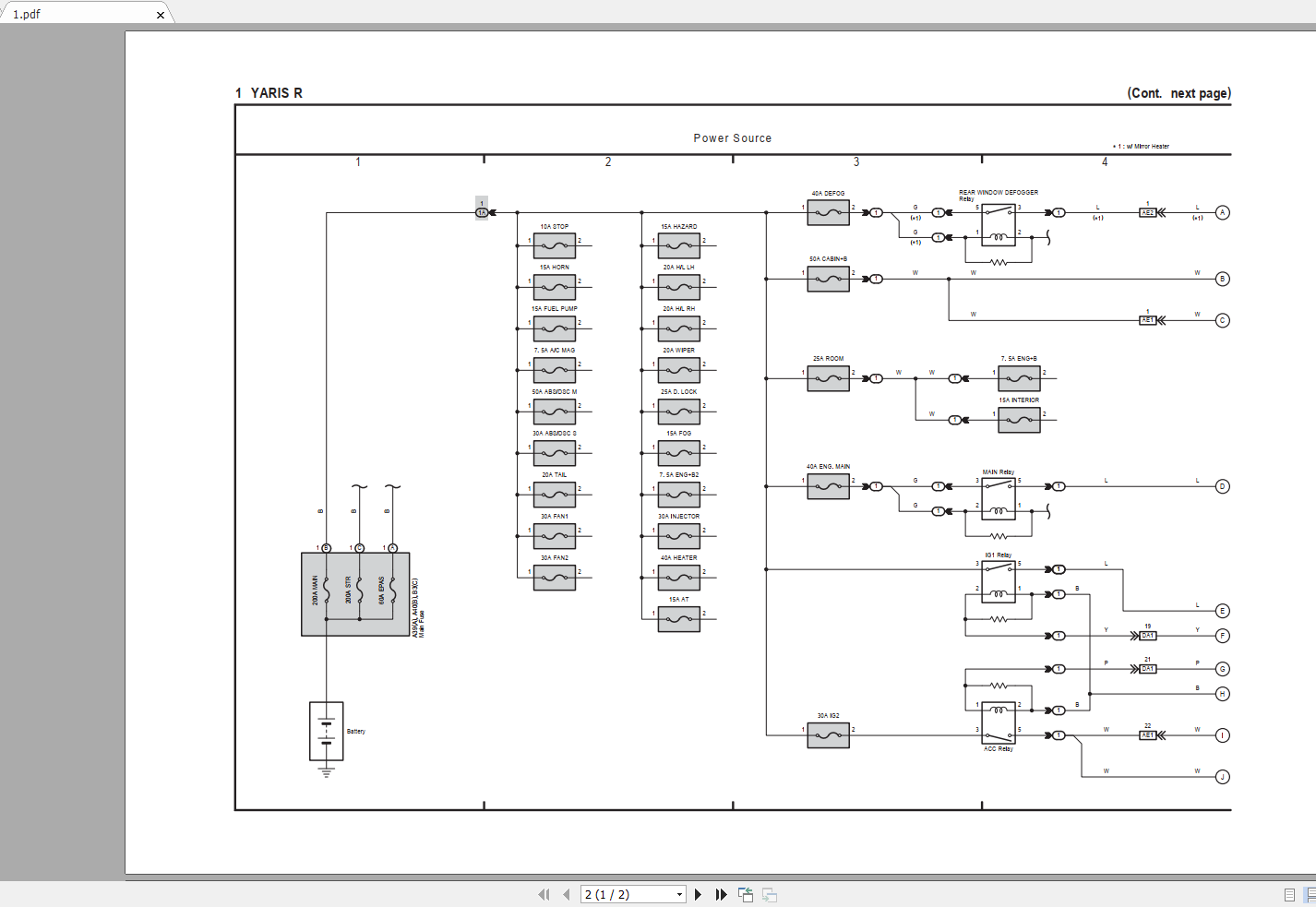Click the '30A IG2' fuse label
Viewport: 1316px width, 907px height.
[829, 715]
